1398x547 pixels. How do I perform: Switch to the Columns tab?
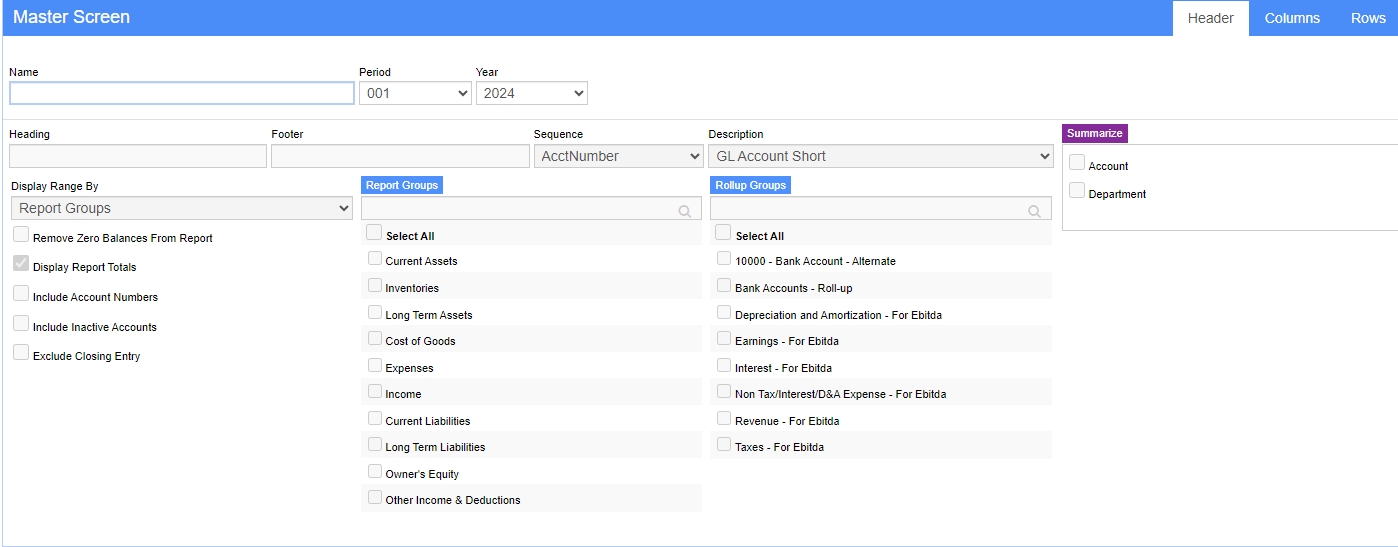coord(1292,18)
